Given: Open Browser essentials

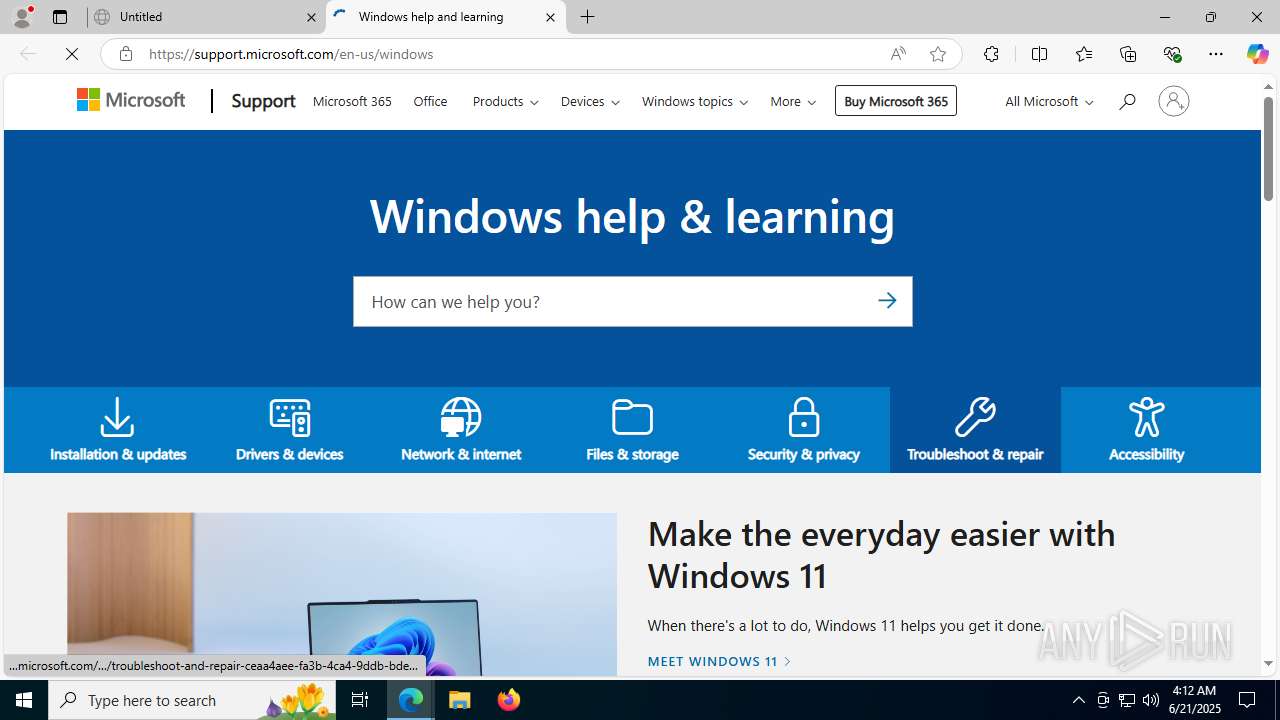Looking at the screenshot, I should (x=1172, y=54).
